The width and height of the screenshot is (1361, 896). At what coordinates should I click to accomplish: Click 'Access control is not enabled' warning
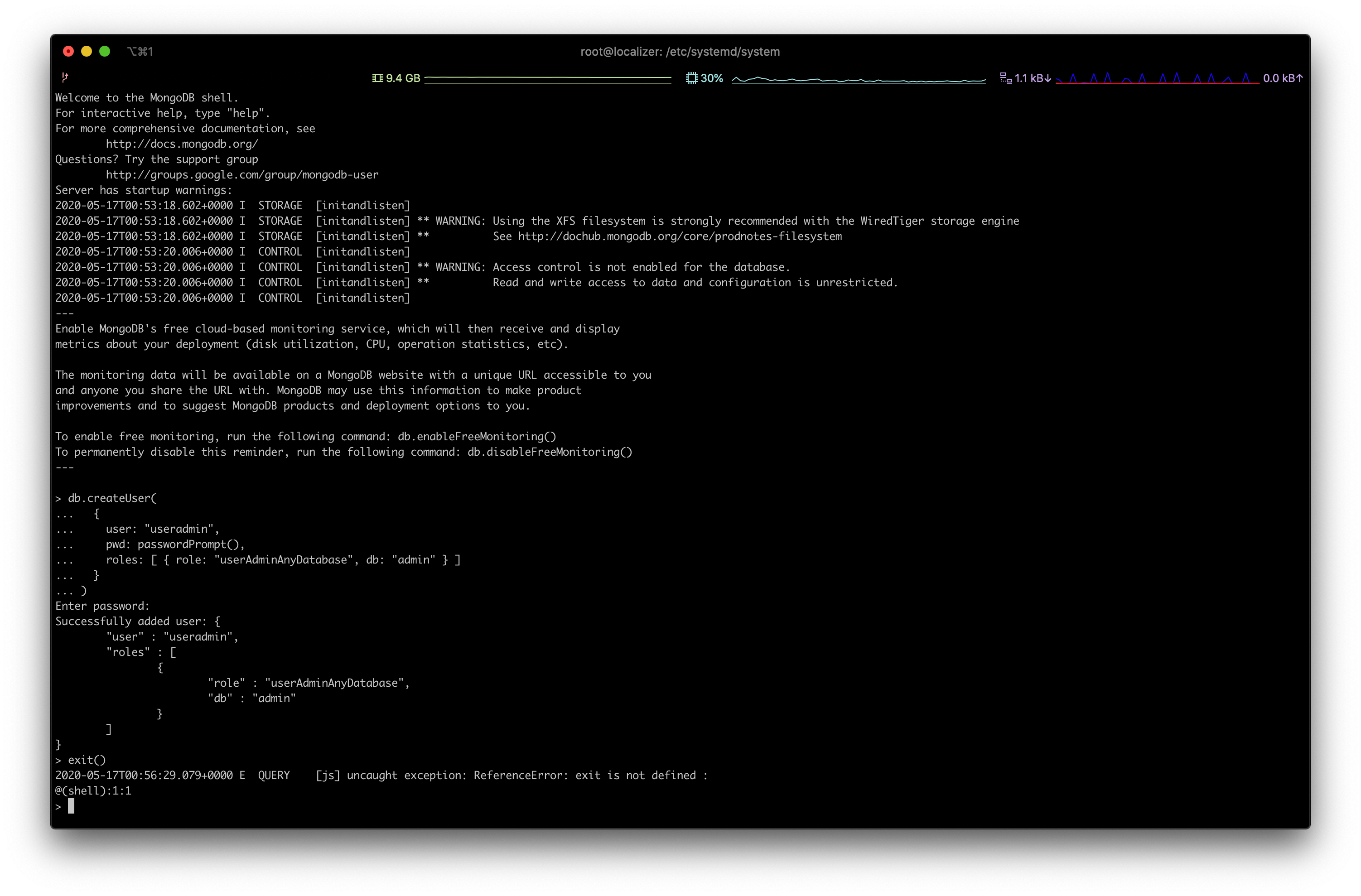click(x=641, y=267)
